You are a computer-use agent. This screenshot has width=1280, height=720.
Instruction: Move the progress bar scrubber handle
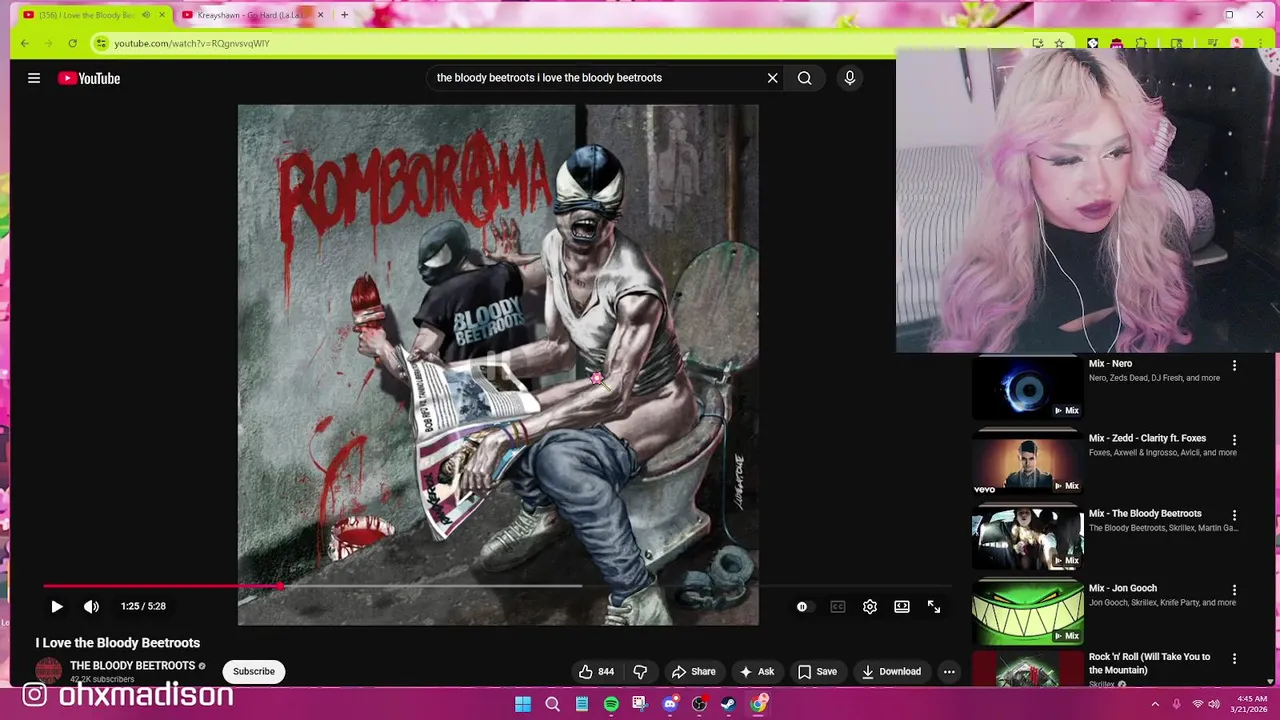tap(280, 586)
